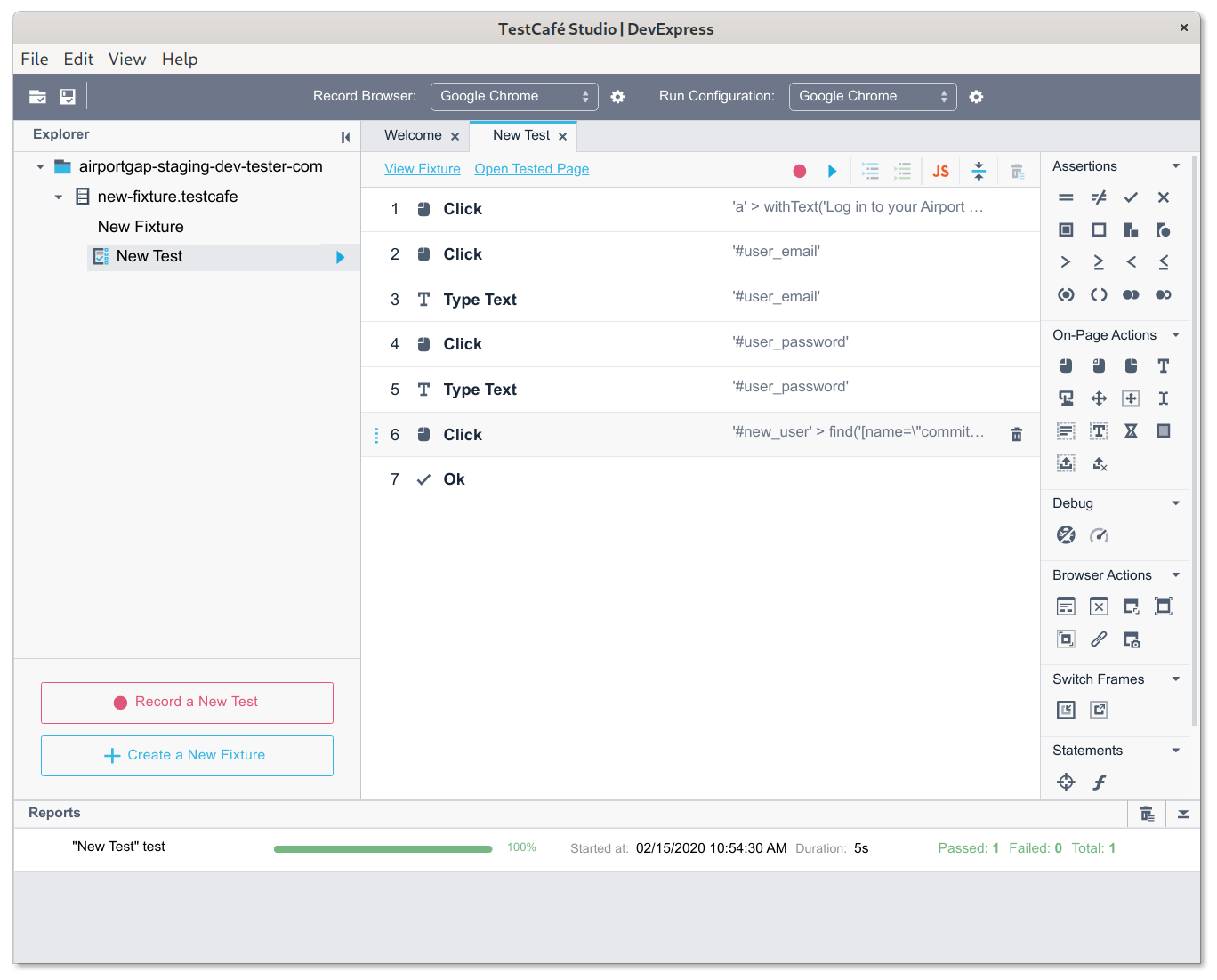The height and width of the screenshot is (980, 1217).
Task: Click the Open Tested Page link
Action: (x=532, y=169)
